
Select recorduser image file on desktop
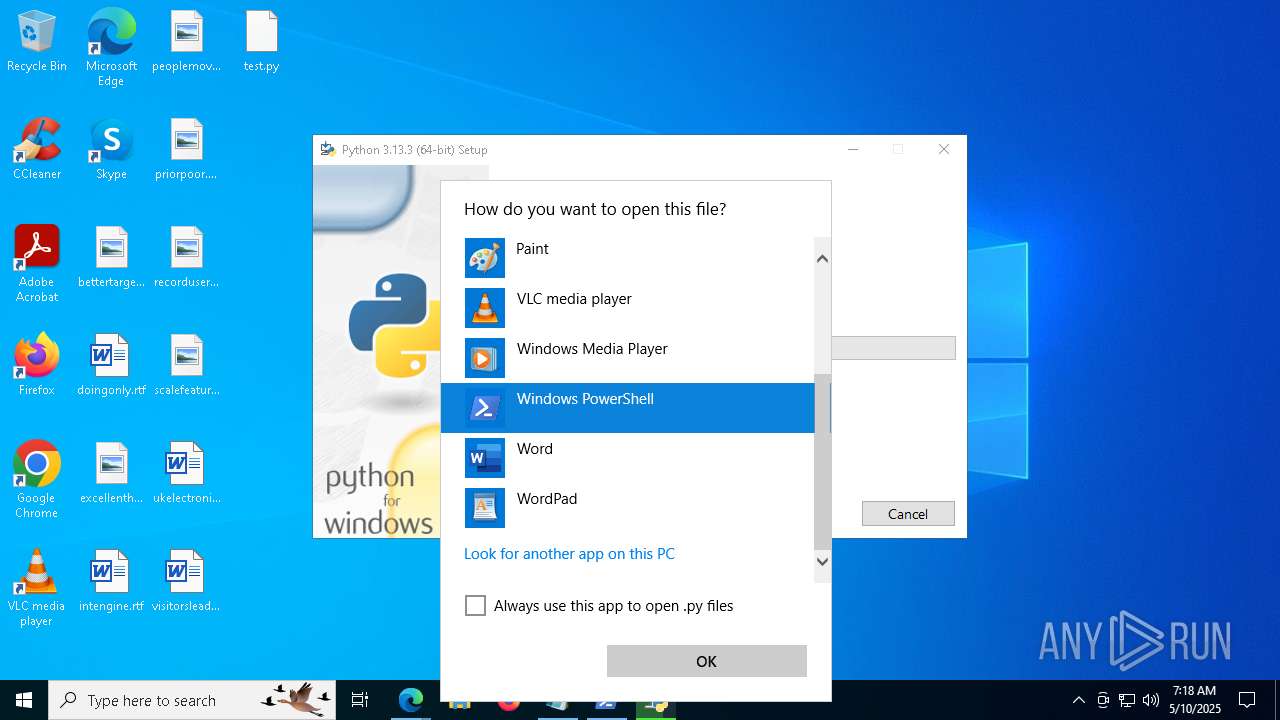pos(186,258)
